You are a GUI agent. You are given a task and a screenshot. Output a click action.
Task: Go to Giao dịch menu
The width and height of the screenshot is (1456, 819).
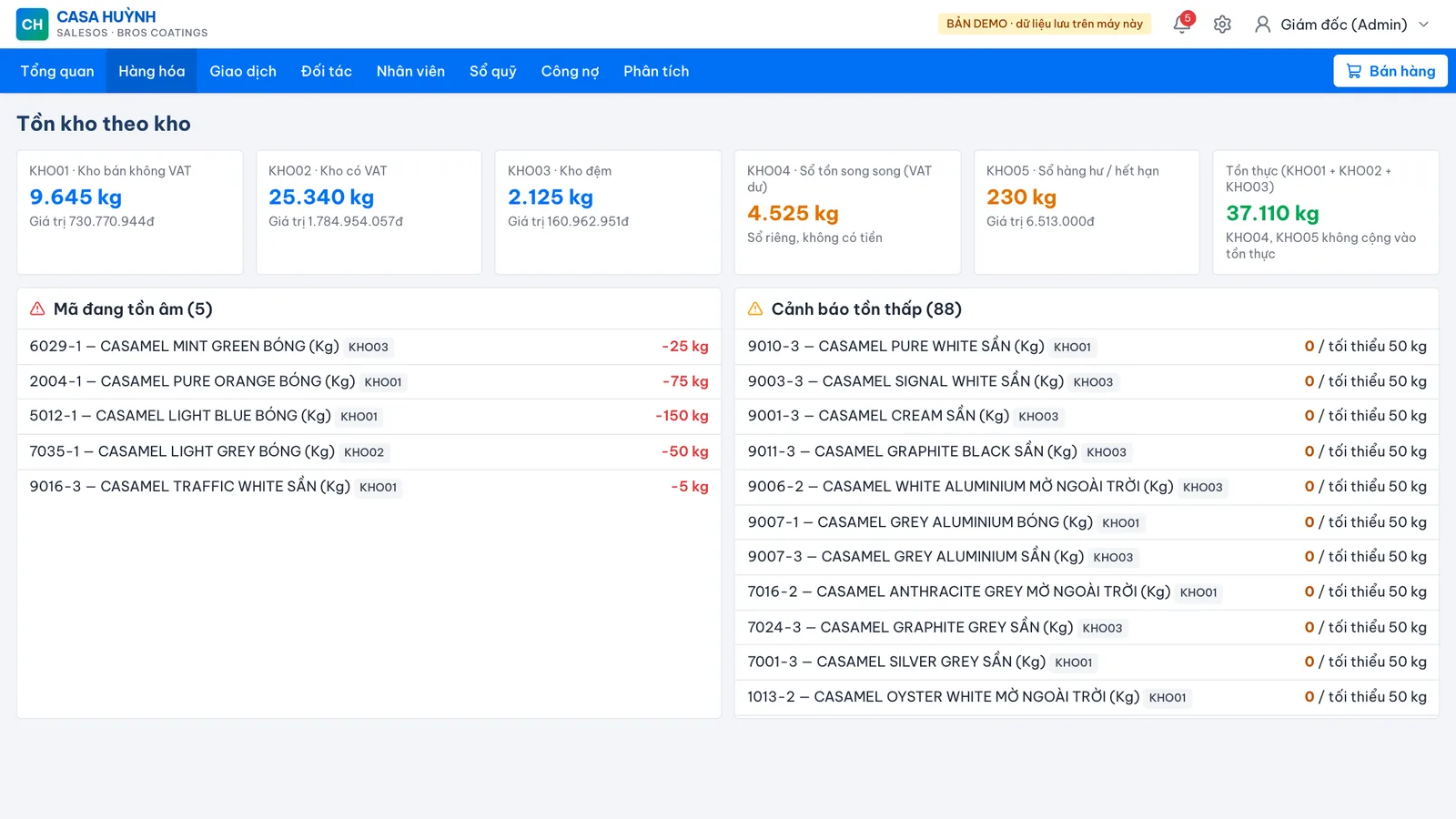coord(243,71)
